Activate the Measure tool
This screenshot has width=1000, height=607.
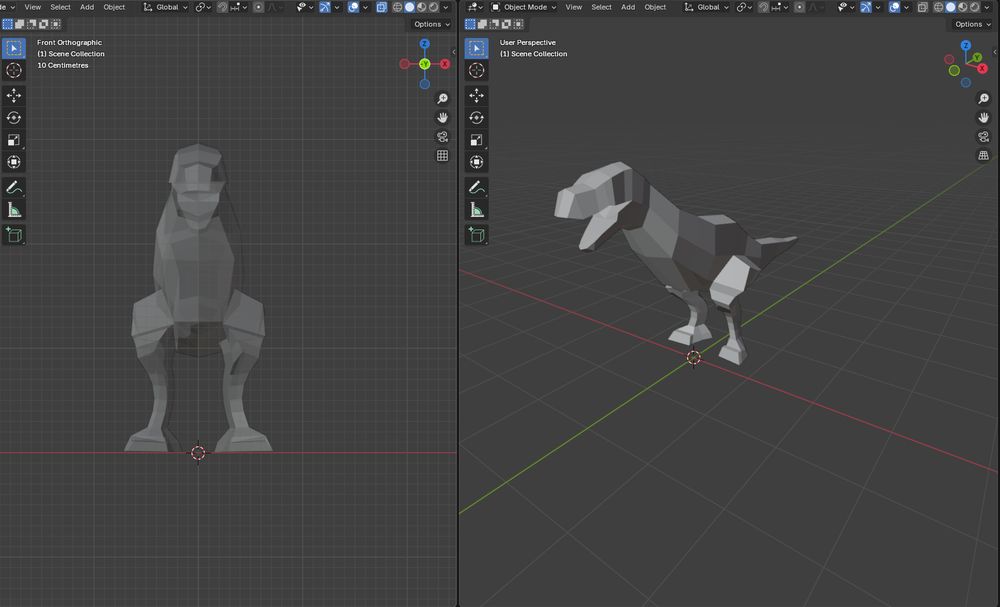point(14,209)
